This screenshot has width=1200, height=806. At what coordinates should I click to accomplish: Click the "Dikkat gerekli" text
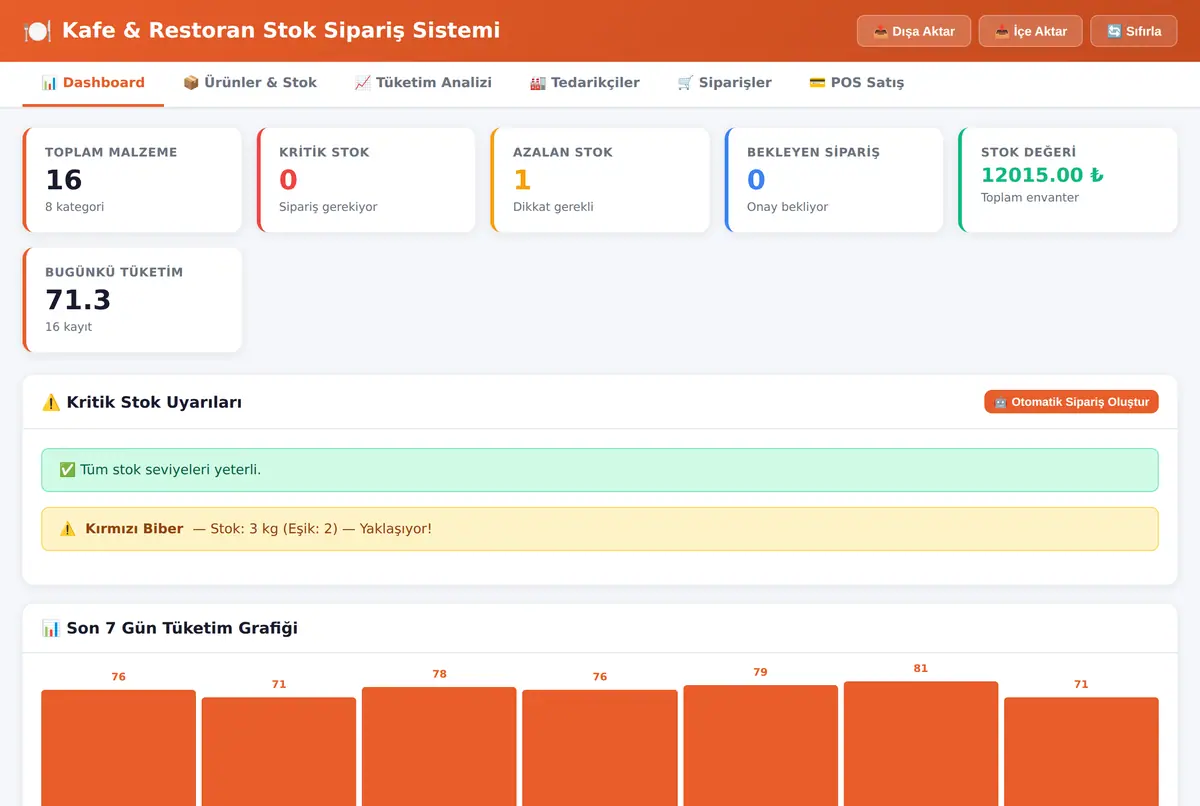553,207
